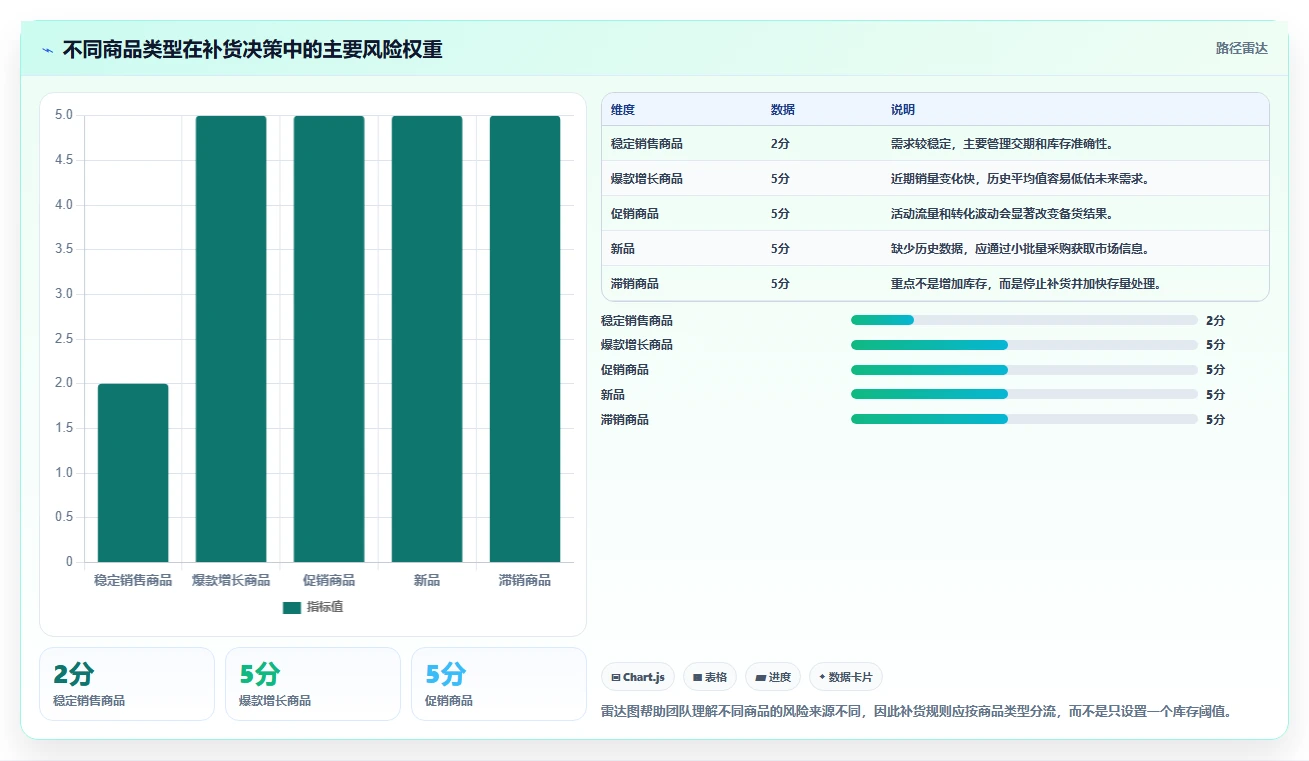Screen dimensions: 1309x761
Task: Click the 稳定销售商品 progress bar
Action: 1024,320
